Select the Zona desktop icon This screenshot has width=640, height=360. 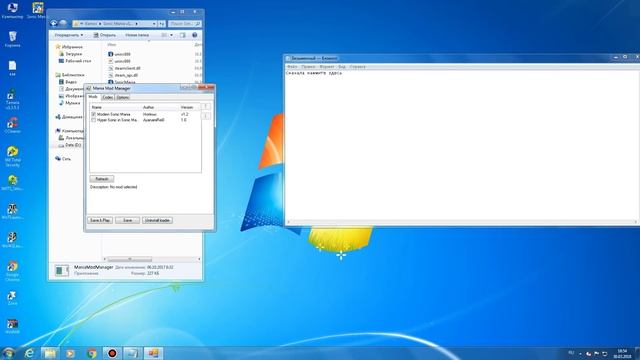click(13, 298)
